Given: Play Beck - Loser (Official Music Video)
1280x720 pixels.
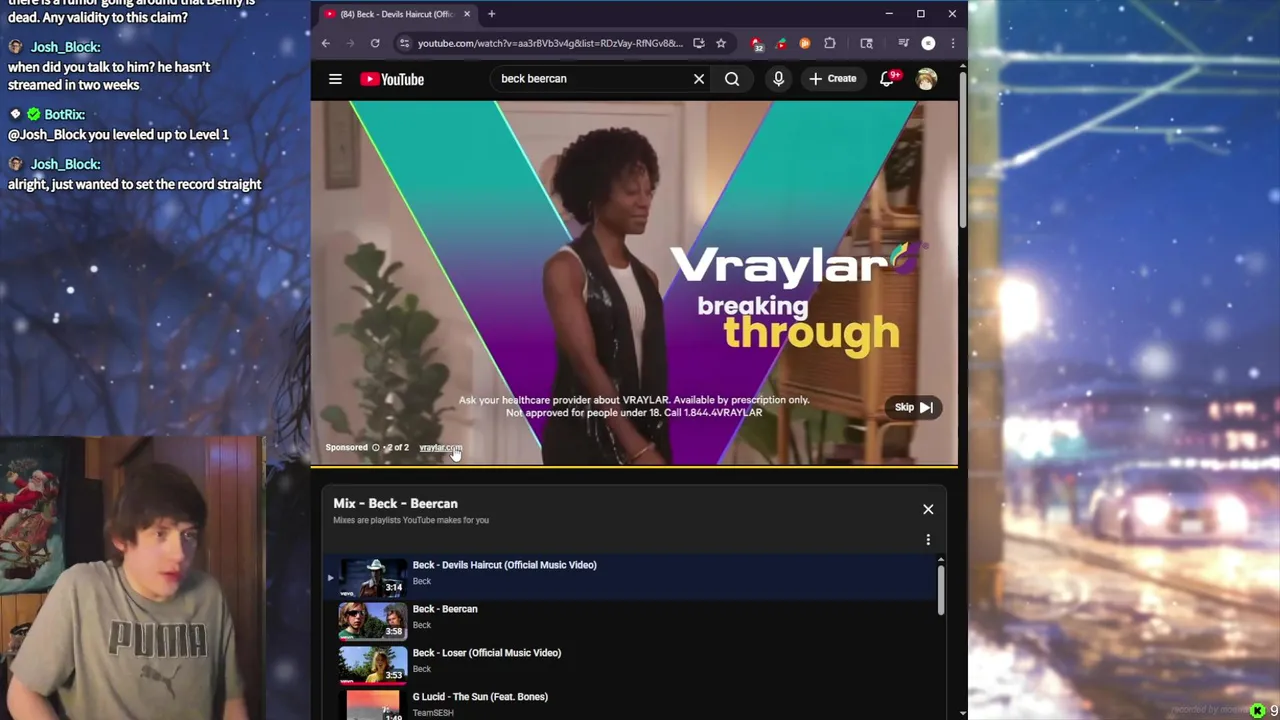Looking at the screenshot, I should [632, 664].
